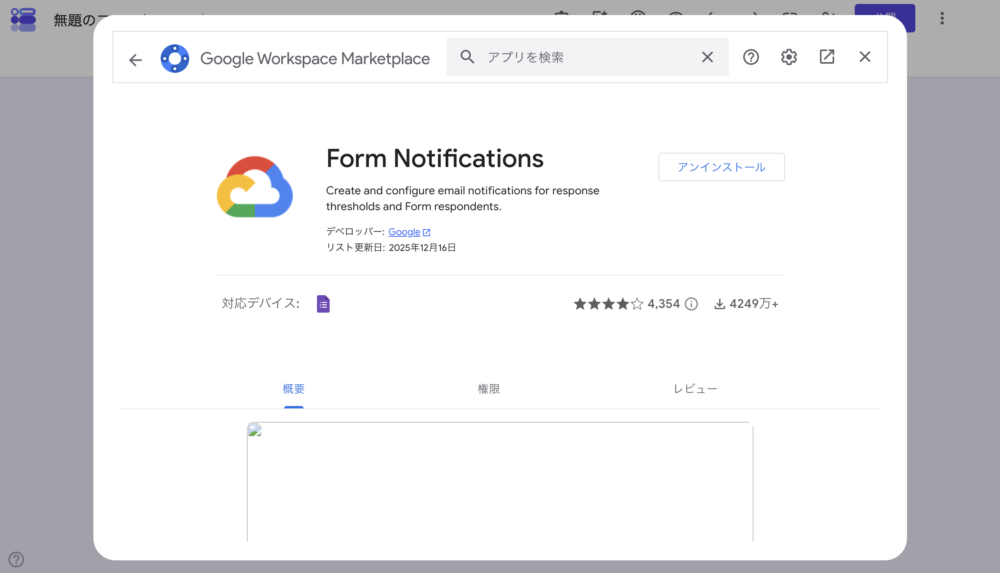Click the リスト更新日 date text
This screenshot has height=573, width=1000.
coord(391,248)
